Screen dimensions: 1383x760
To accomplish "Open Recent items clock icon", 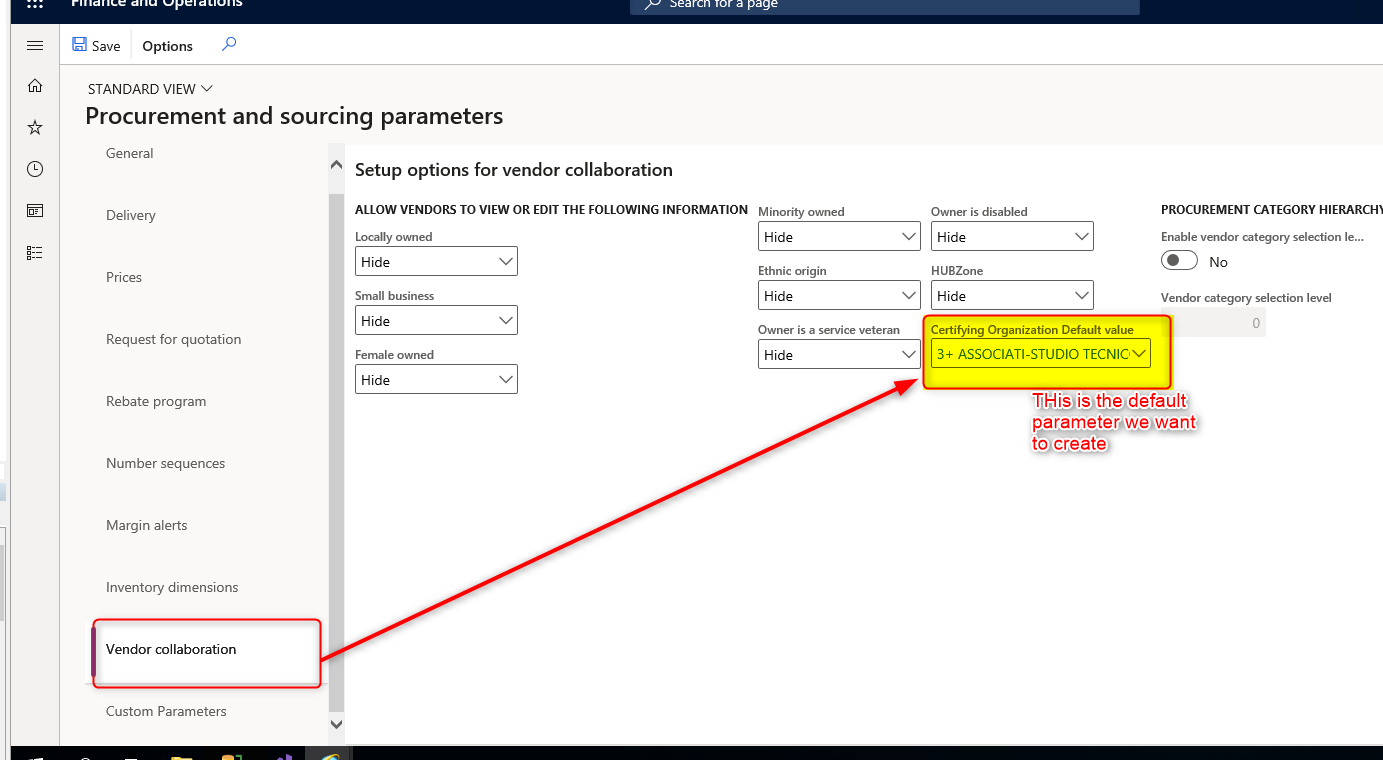I will coord(34,169).
